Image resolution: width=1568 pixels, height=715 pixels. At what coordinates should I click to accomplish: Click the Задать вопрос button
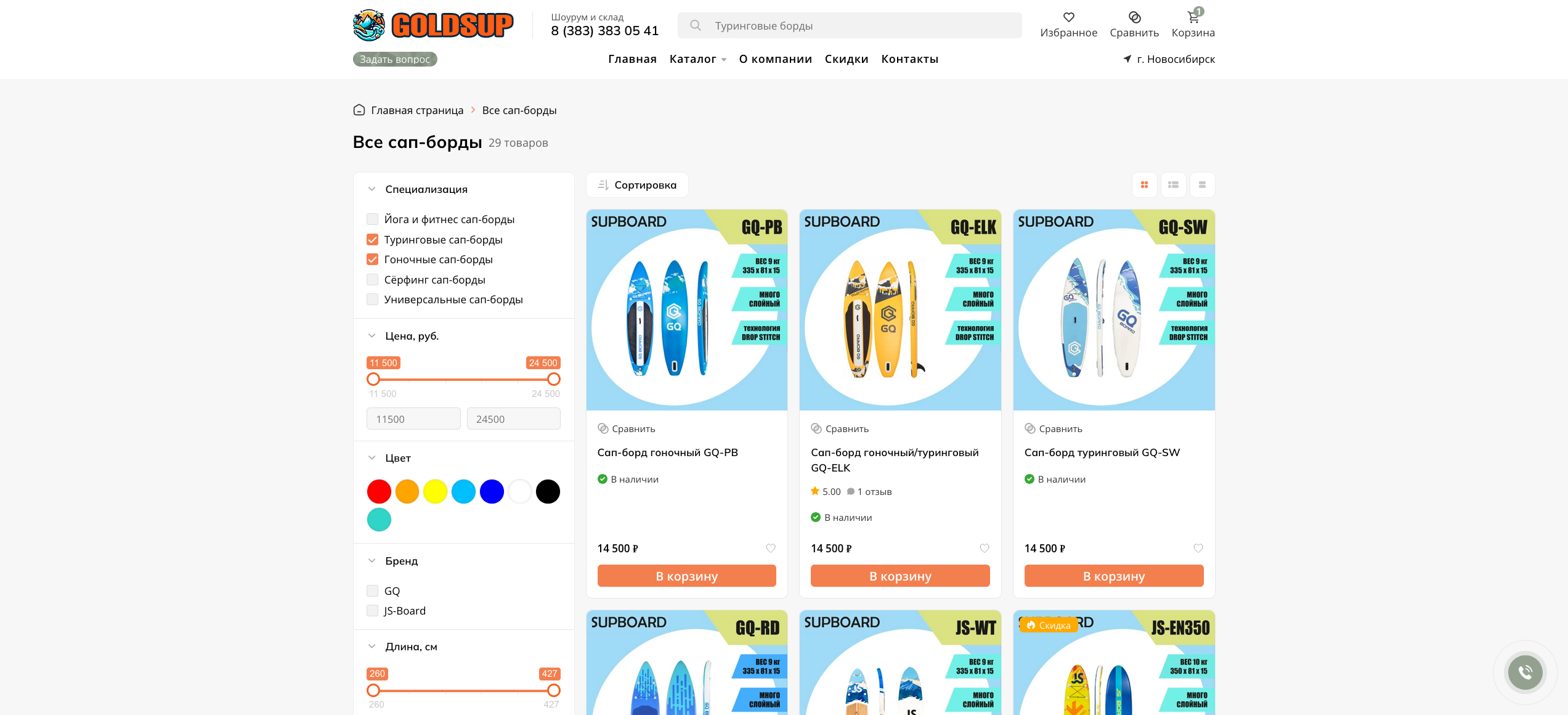tap(395, 59)
